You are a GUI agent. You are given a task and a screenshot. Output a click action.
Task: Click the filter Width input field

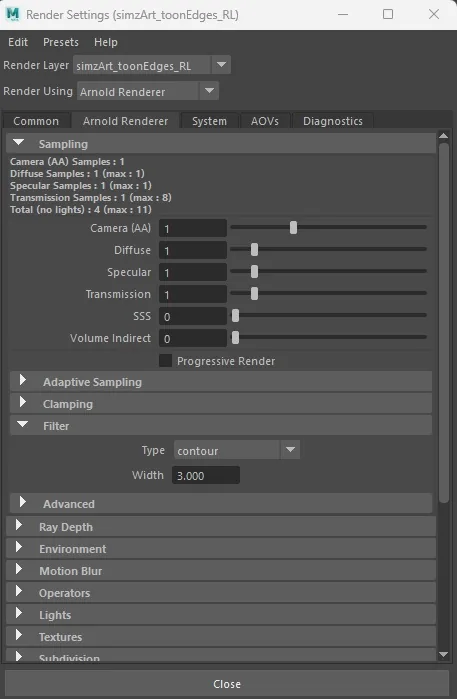point(206,475)
